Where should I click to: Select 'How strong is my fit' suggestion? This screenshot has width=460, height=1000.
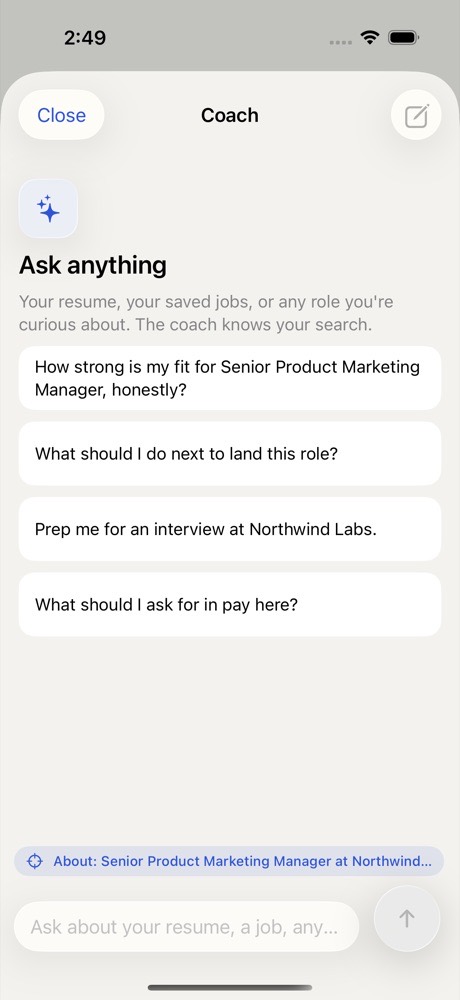[230, 378]
